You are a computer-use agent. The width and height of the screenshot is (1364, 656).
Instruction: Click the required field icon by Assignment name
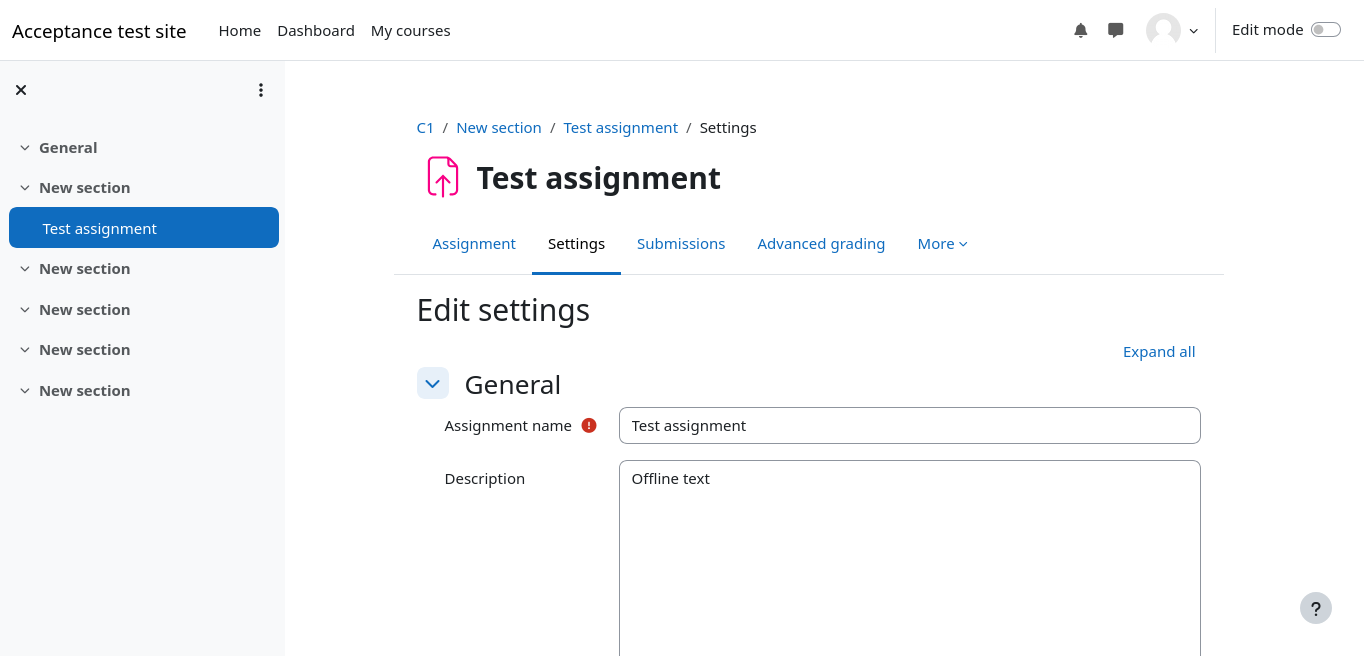(x=589, y=425)
